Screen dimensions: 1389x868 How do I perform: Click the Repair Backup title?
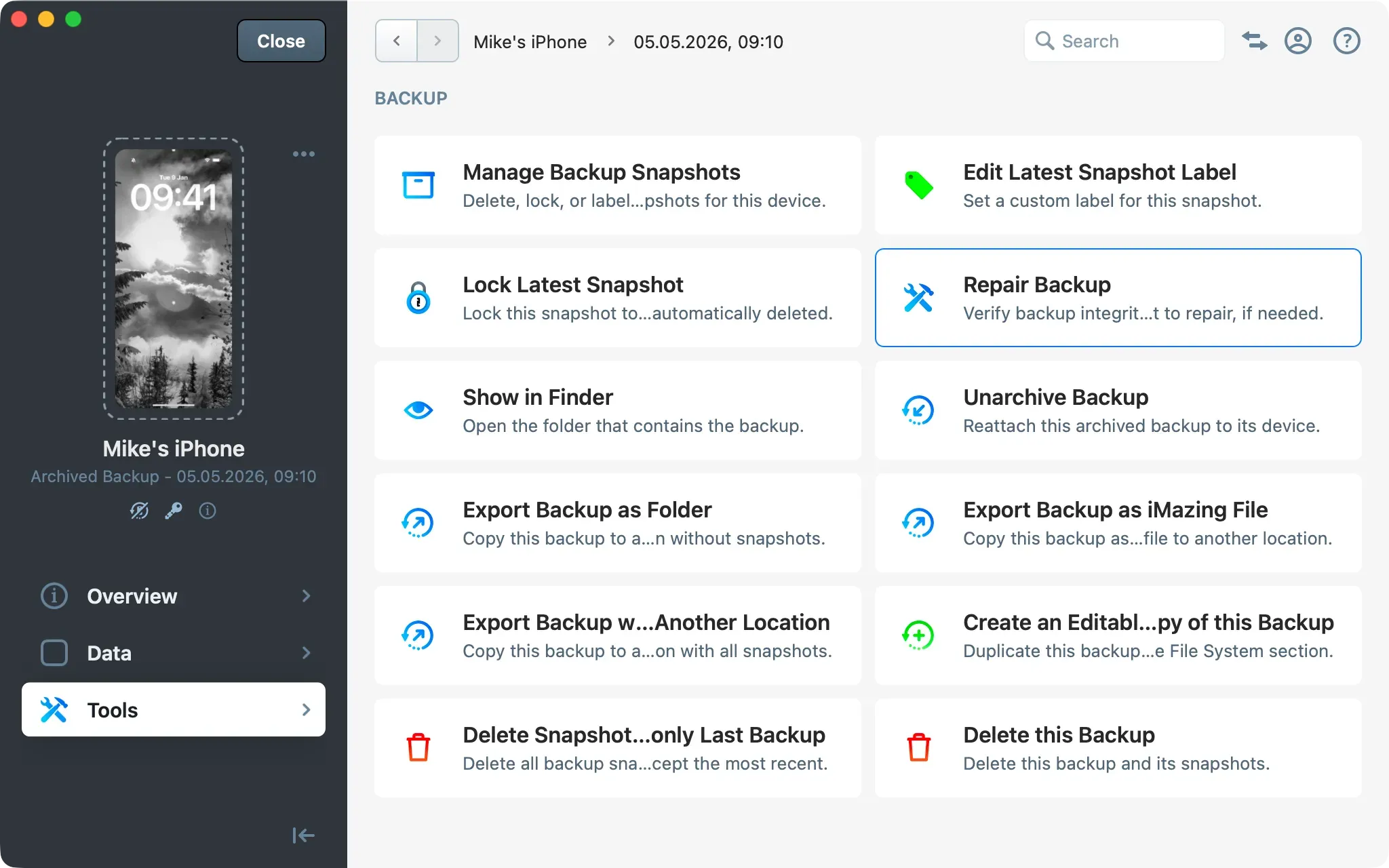point(1036,285)
